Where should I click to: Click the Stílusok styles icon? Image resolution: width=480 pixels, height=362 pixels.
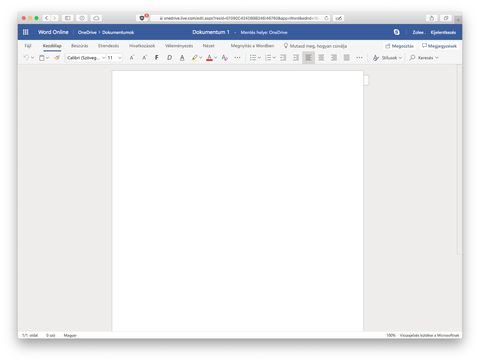pyautogui.click(x=376, y=58)
